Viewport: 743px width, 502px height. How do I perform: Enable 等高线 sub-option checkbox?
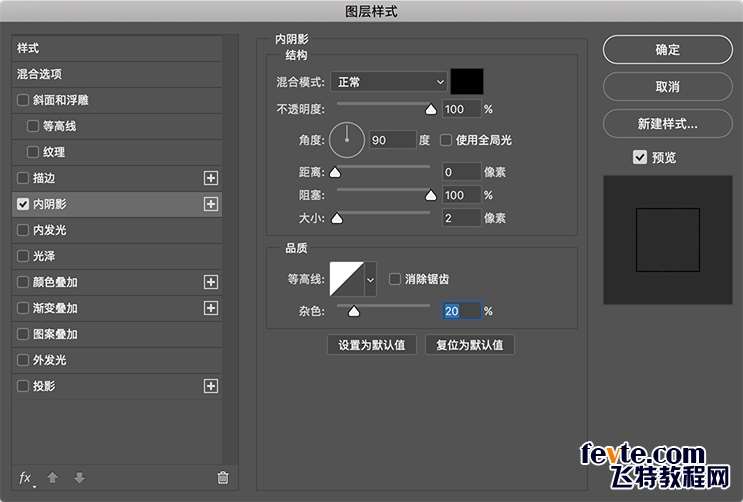[33, 126]
